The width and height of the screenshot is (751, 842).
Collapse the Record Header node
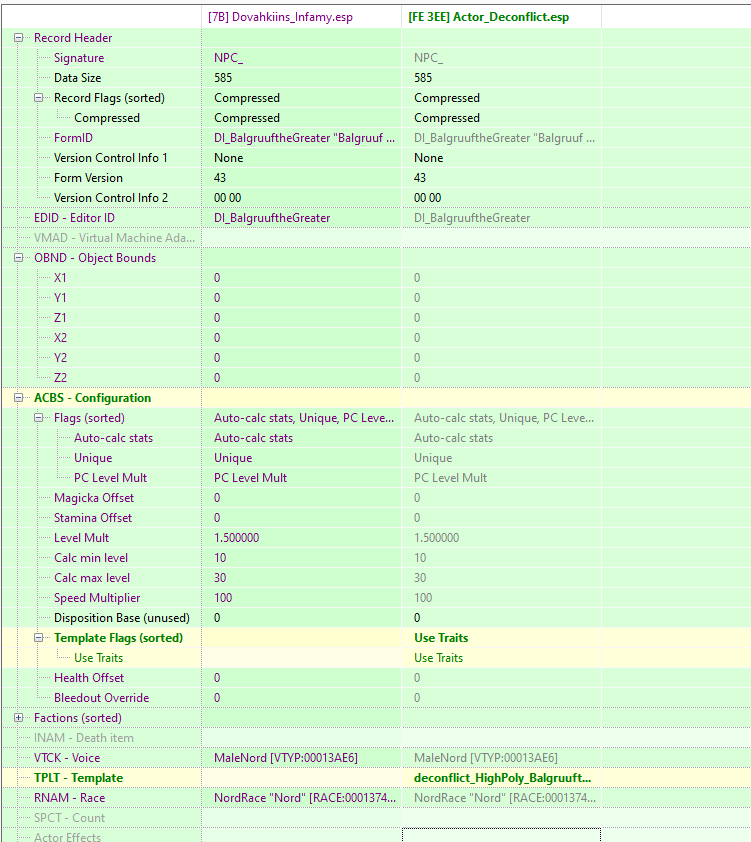coord(19,38)
